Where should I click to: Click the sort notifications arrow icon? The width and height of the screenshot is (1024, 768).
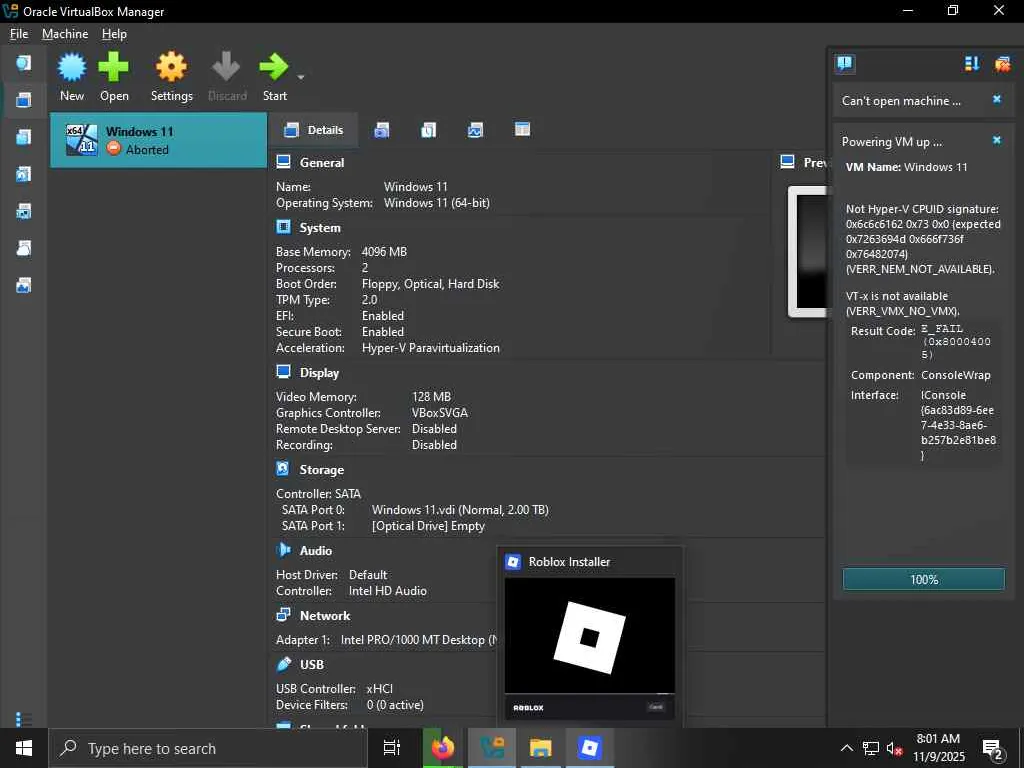click(x=972, y=63)
